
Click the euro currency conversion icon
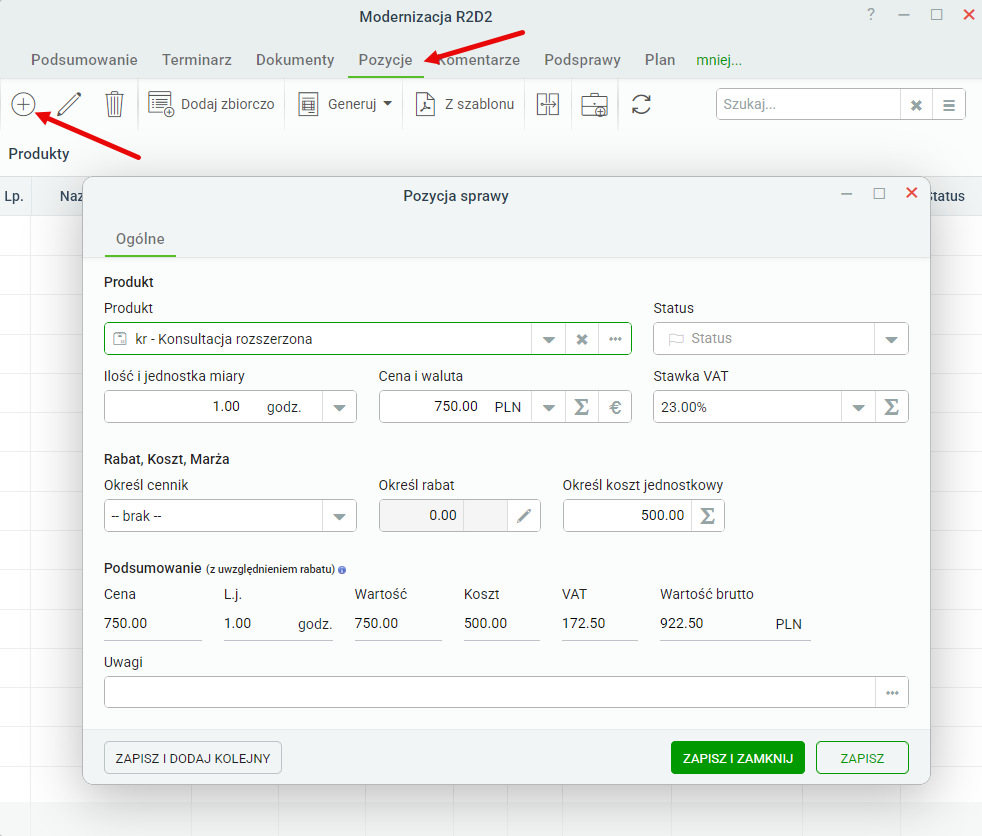pos(615,407)
